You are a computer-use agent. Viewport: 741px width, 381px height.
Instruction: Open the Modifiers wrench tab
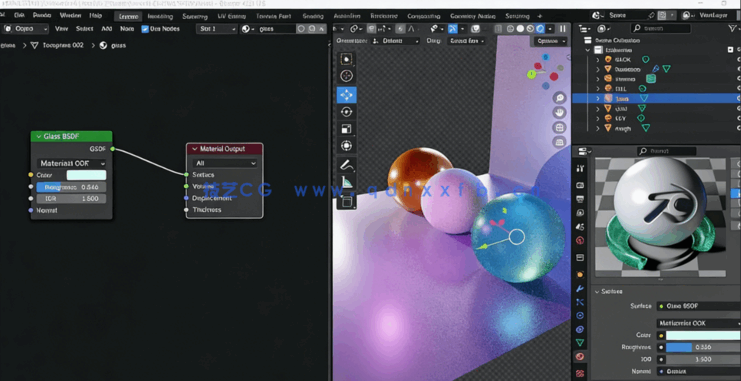(x=580, y=288)
